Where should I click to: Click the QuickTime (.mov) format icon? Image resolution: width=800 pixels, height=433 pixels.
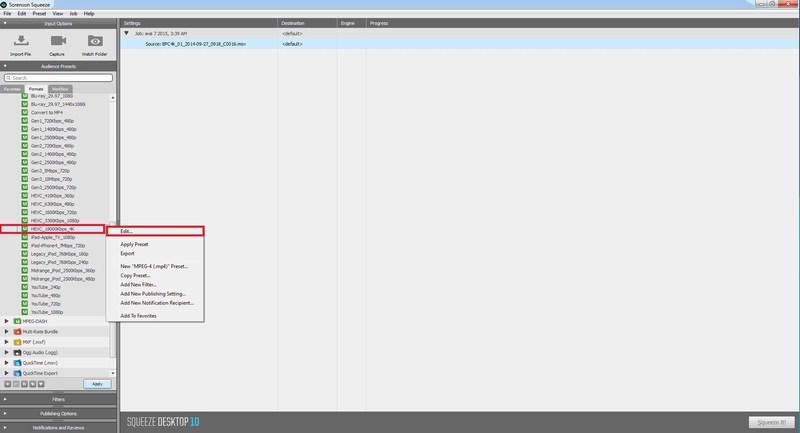click(17, 363)
